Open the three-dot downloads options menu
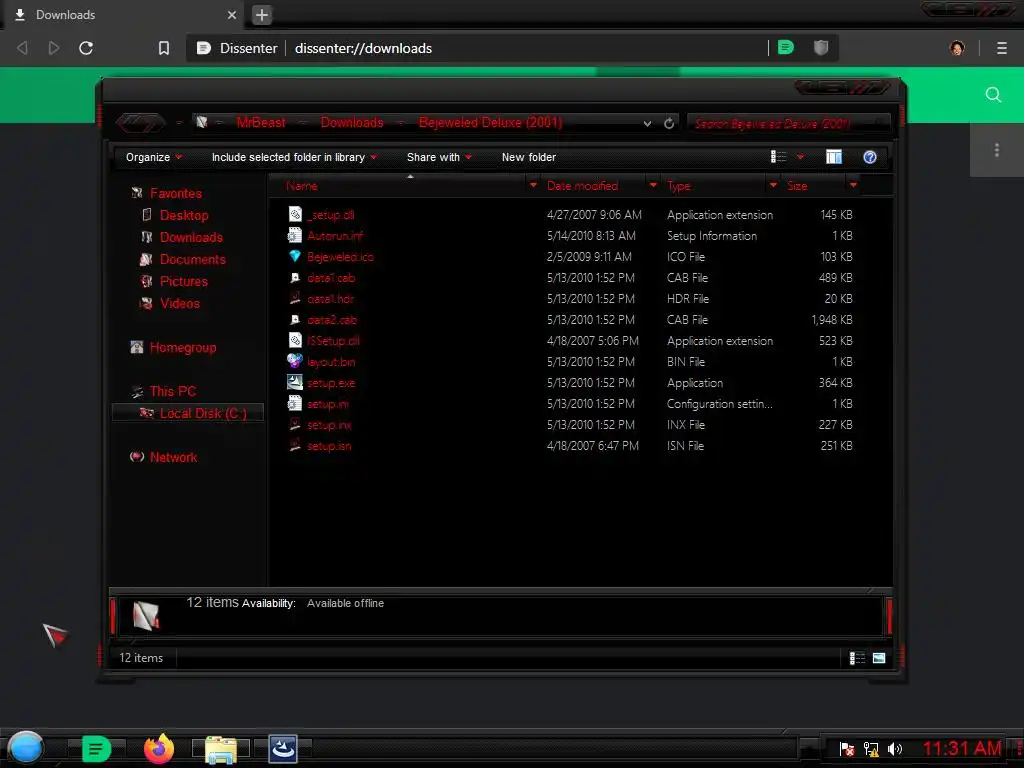The image size is (1024, 768). pos(997,150)
